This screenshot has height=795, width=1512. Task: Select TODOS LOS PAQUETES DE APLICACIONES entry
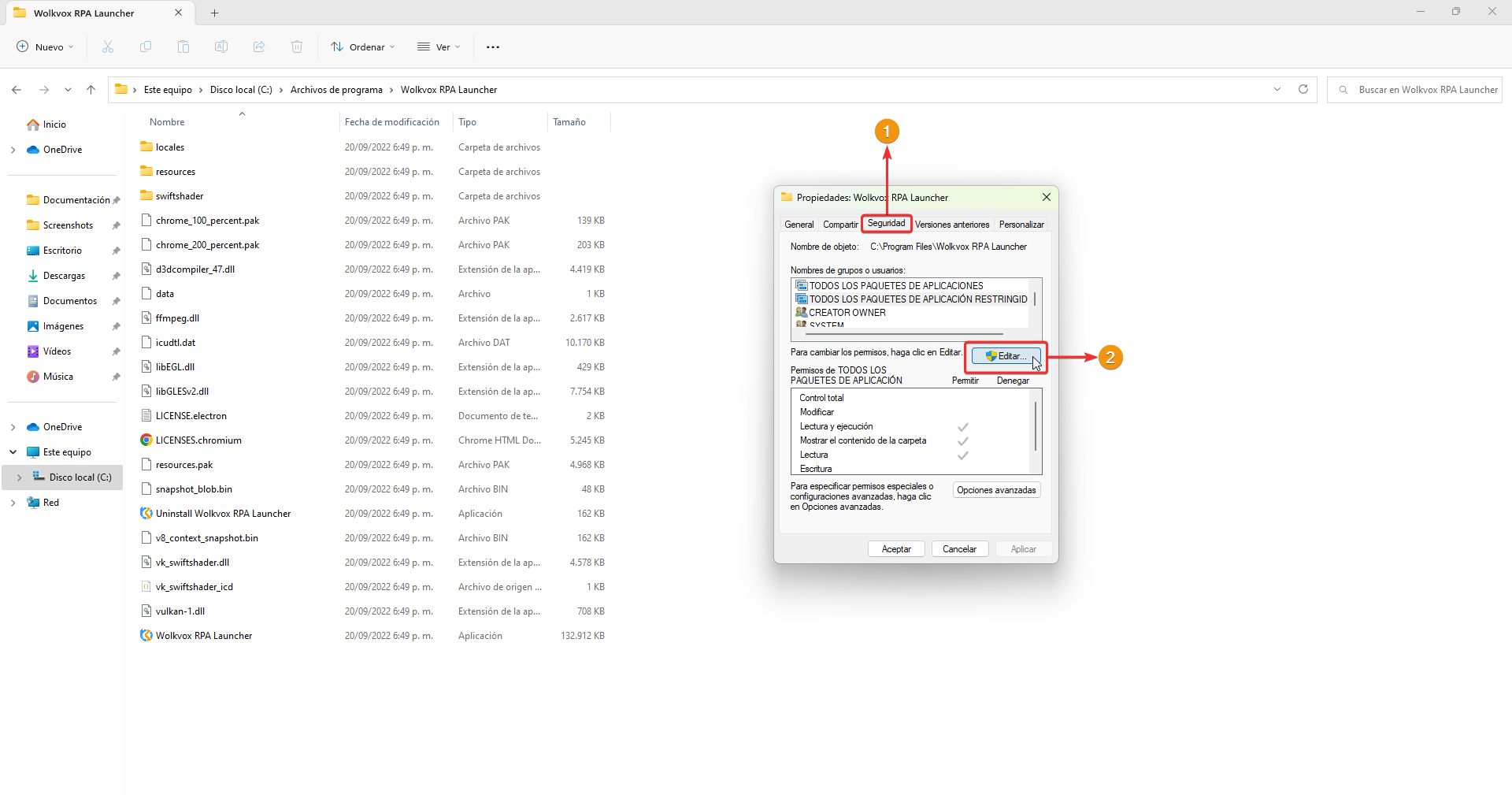tap(889, 286)
